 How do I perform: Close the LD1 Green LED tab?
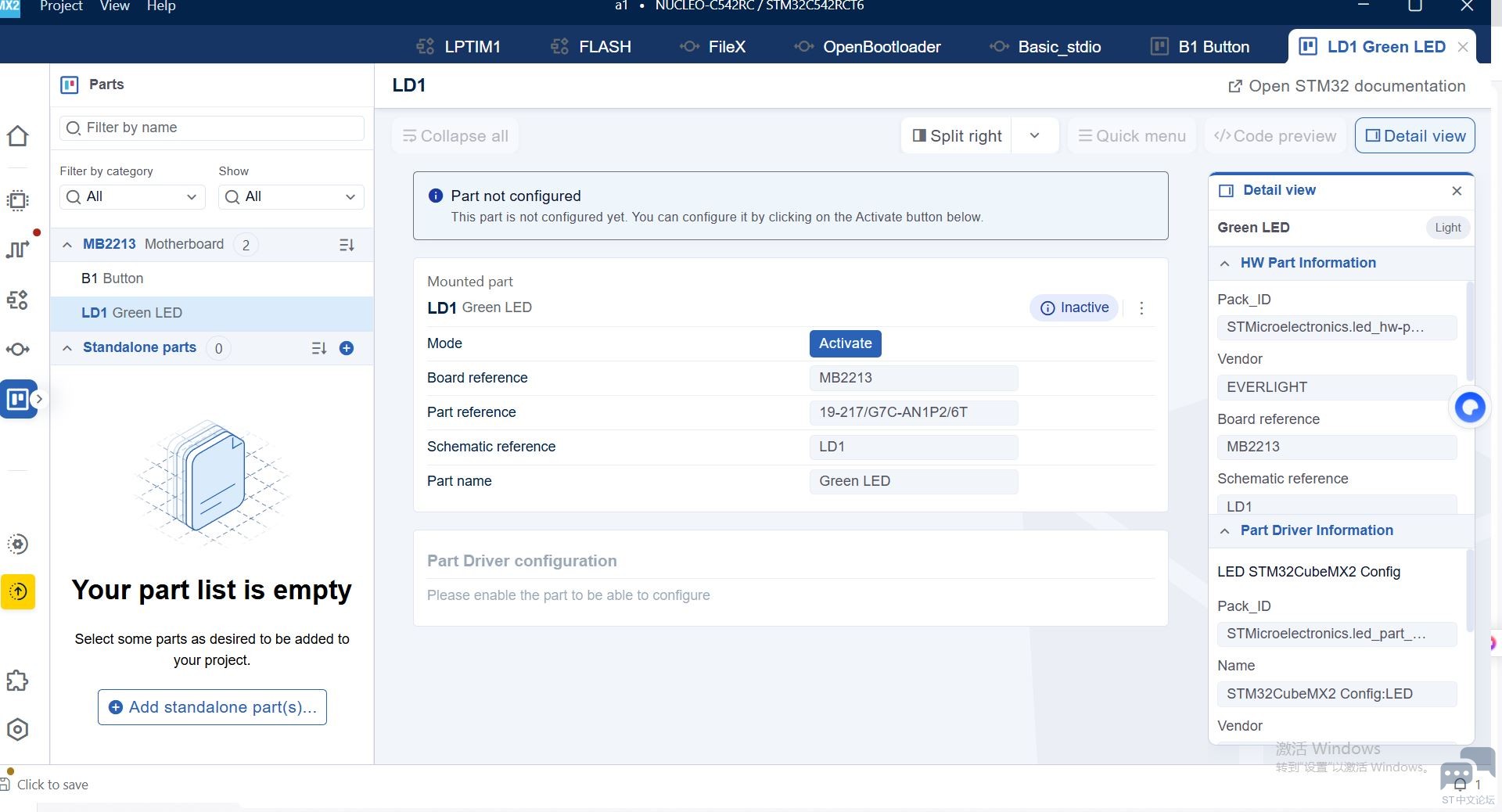(x=1463, y=47)
